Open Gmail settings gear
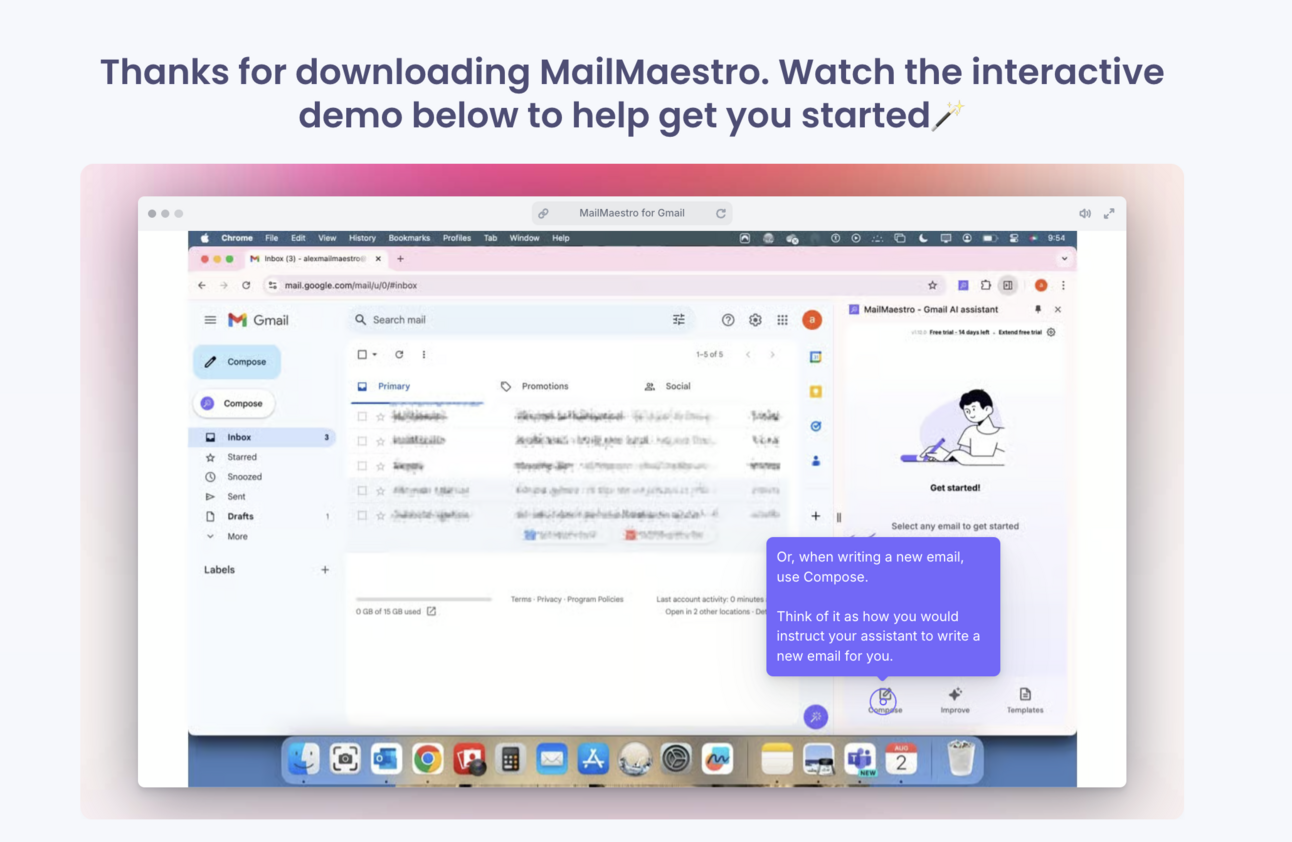 click(755, 320)
